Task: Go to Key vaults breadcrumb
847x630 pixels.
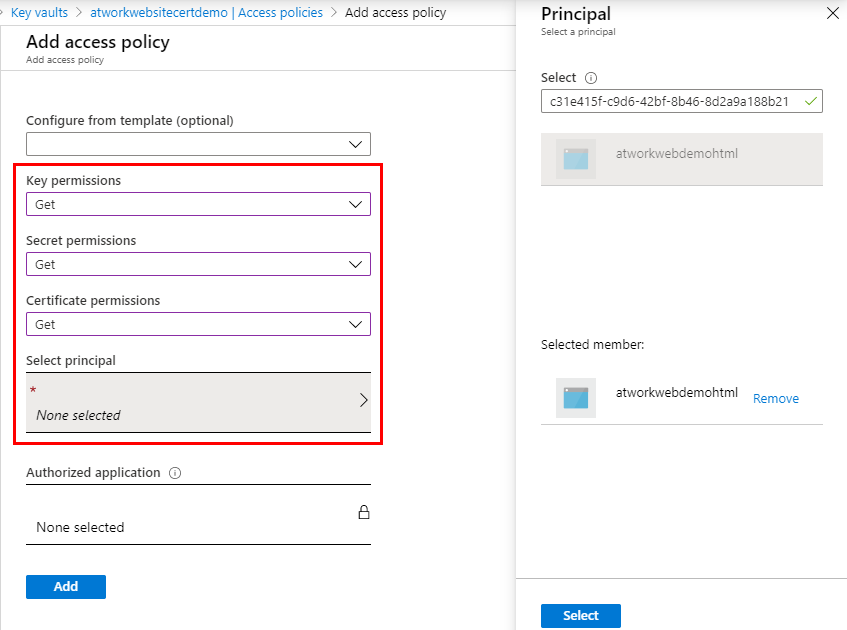Action: (x=39, y=13)
